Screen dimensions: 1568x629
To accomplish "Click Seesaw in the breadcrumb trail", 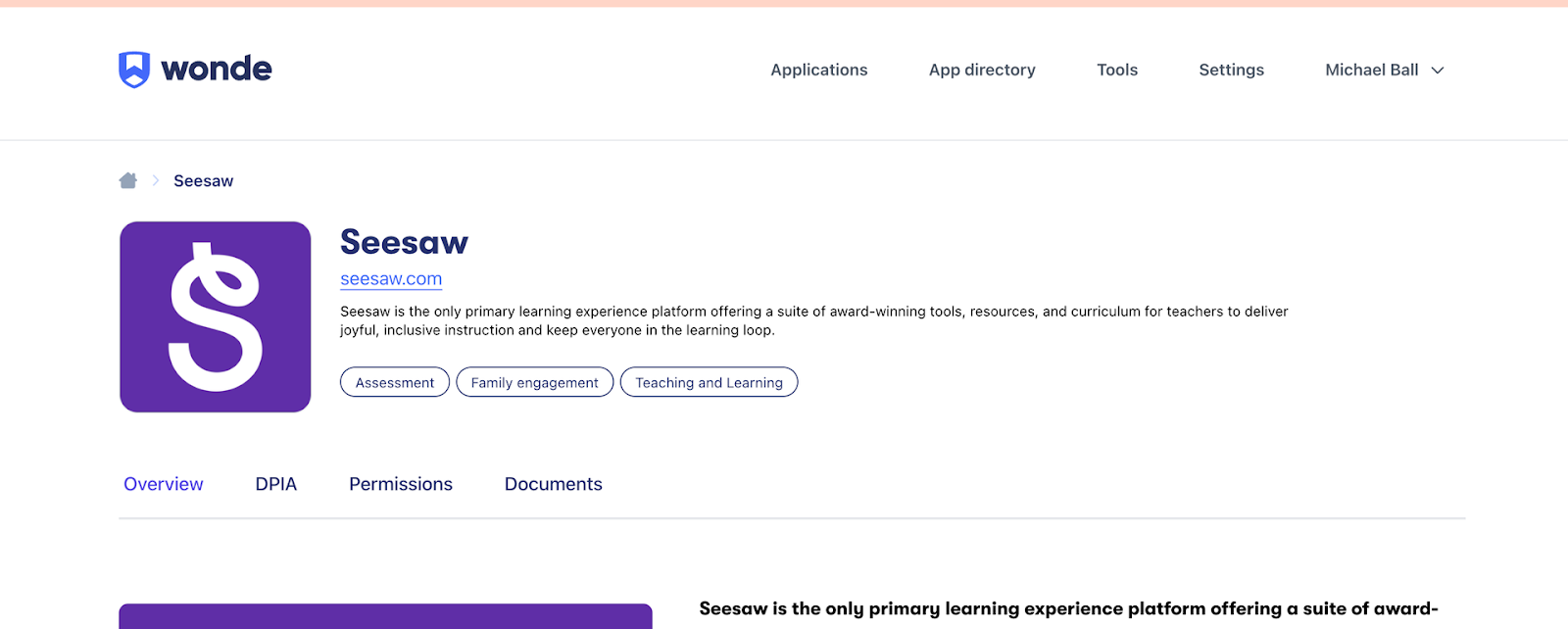I will [203, 181].
